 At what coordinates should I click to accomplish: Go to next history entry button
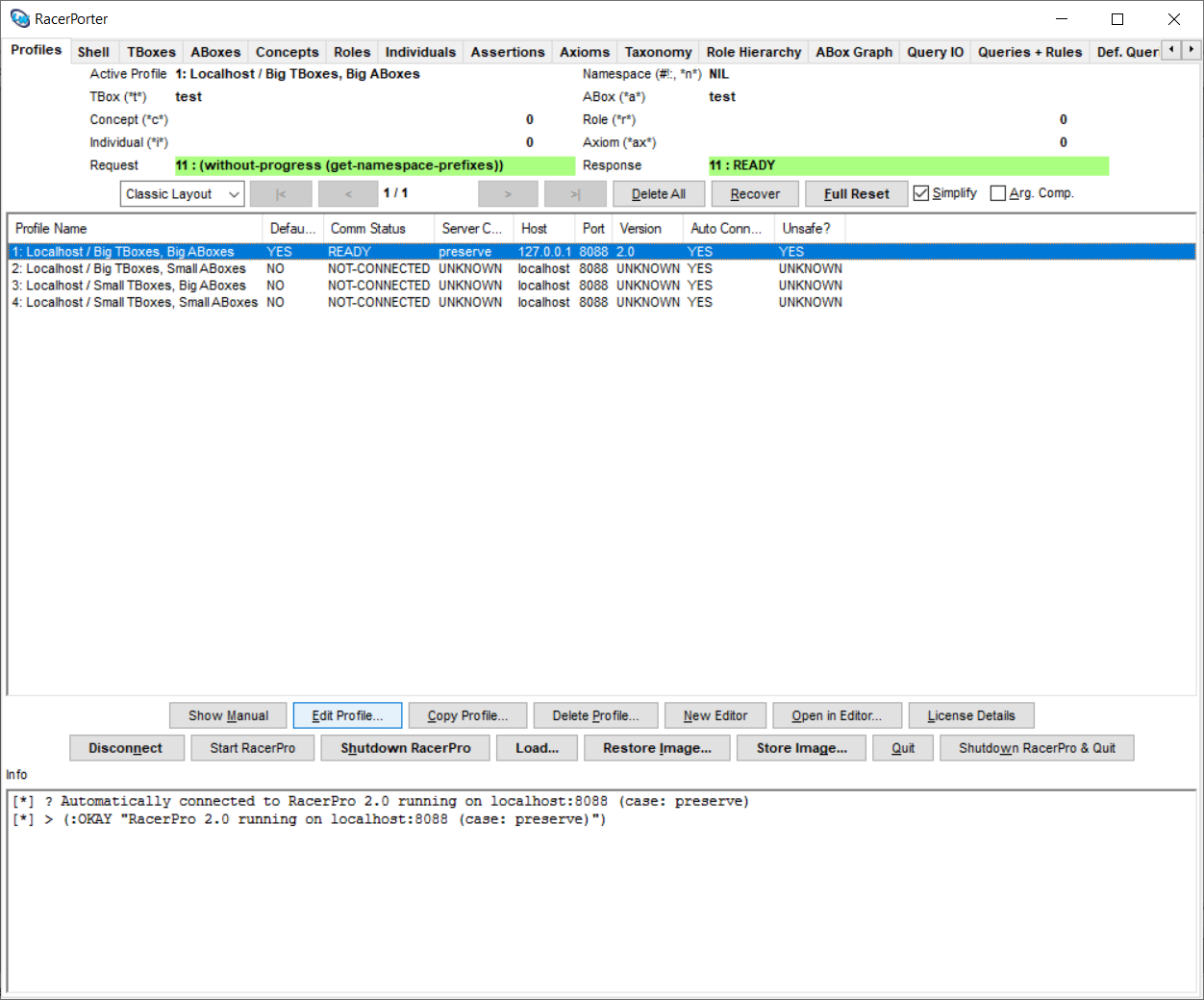pos(508,194)
